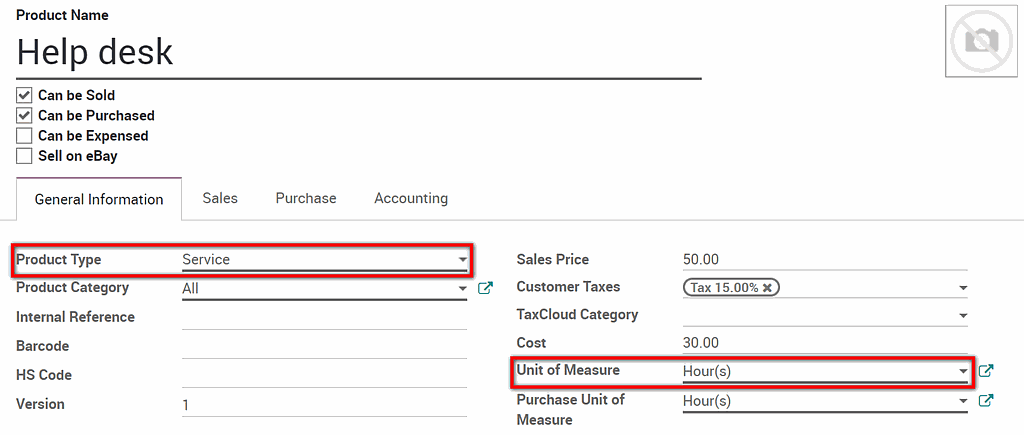This screenshot has width=1024, height=435.
Task: Open Product Category external link icon
Action: (x=486, y=289)
